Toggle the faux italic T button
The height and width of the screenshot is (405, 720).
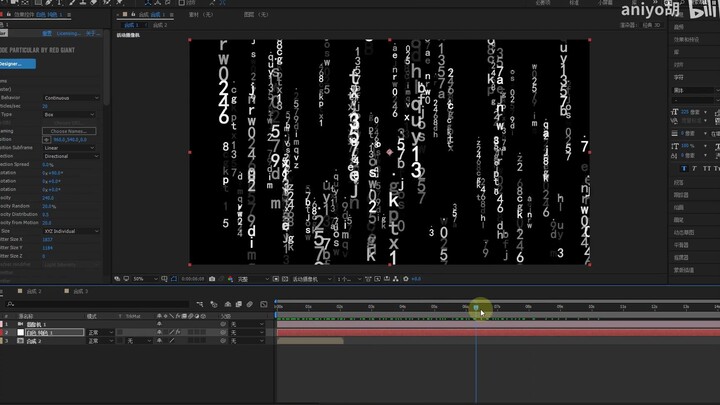(694, 169)
